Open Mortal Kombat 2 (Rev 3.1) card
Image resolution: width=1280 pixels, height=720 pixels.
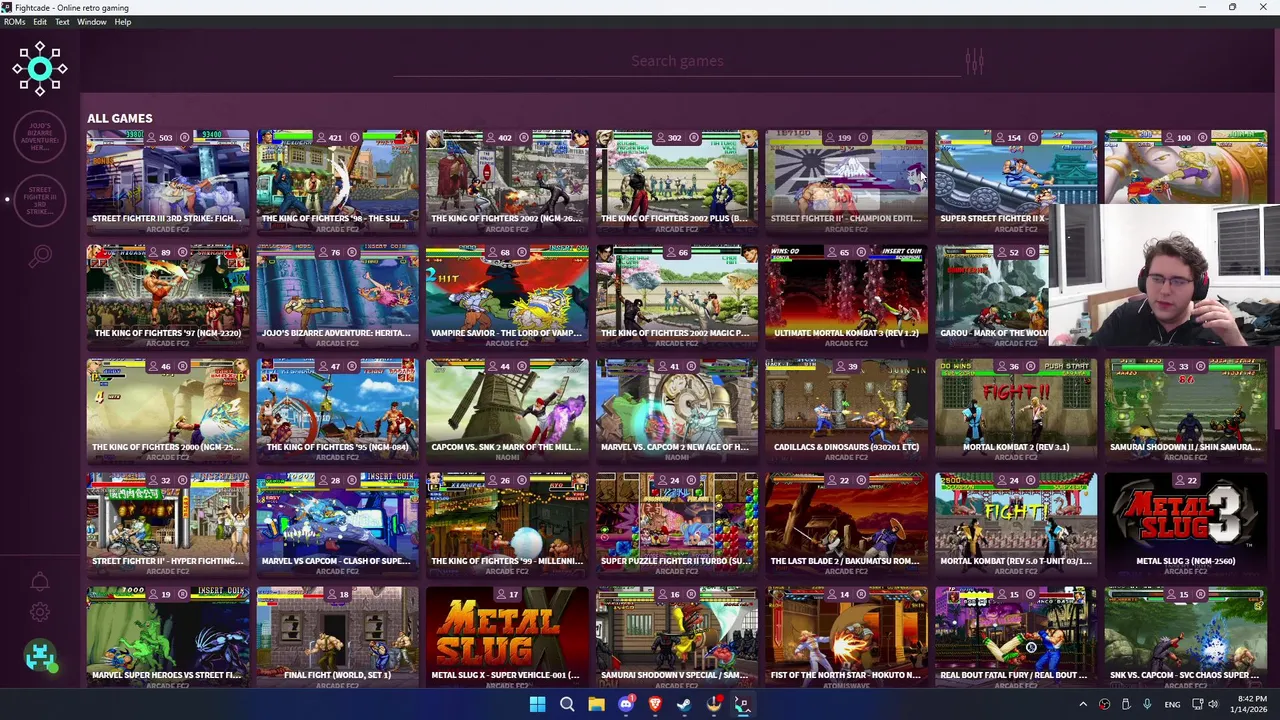[1016, 410]
